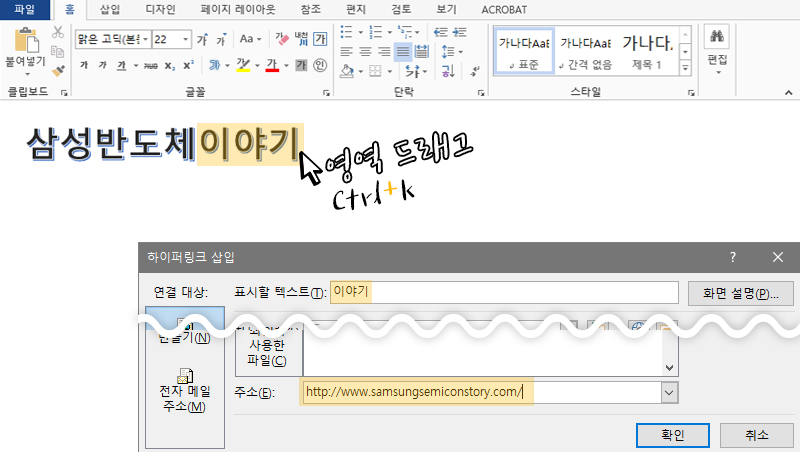The image size is (800, 452).
Task: Open the 주소 address dropdown arrow
Action: coord(669,393)
